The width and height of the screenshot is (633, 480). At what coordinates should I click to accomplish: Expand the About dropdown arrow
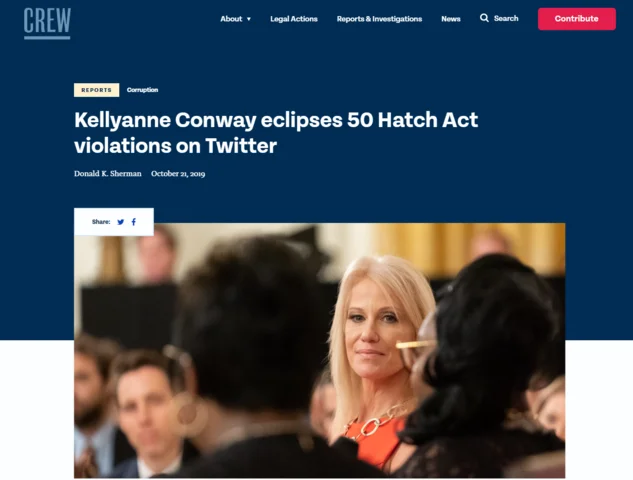coord(249,19)
